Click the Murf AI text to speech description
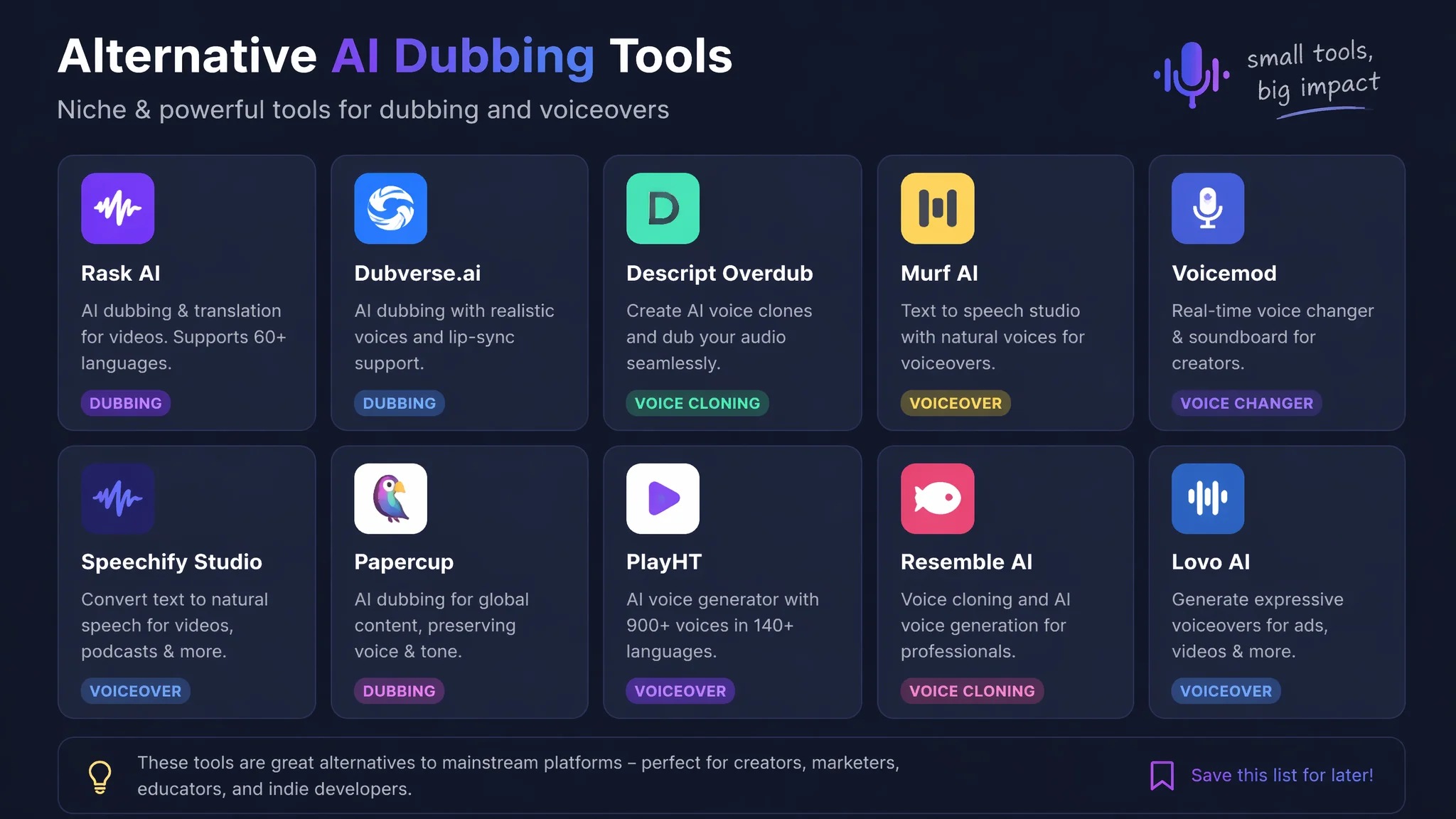The width and height of the screenshot is (1456, 819). pyautogui.click(x=992, y=337)
